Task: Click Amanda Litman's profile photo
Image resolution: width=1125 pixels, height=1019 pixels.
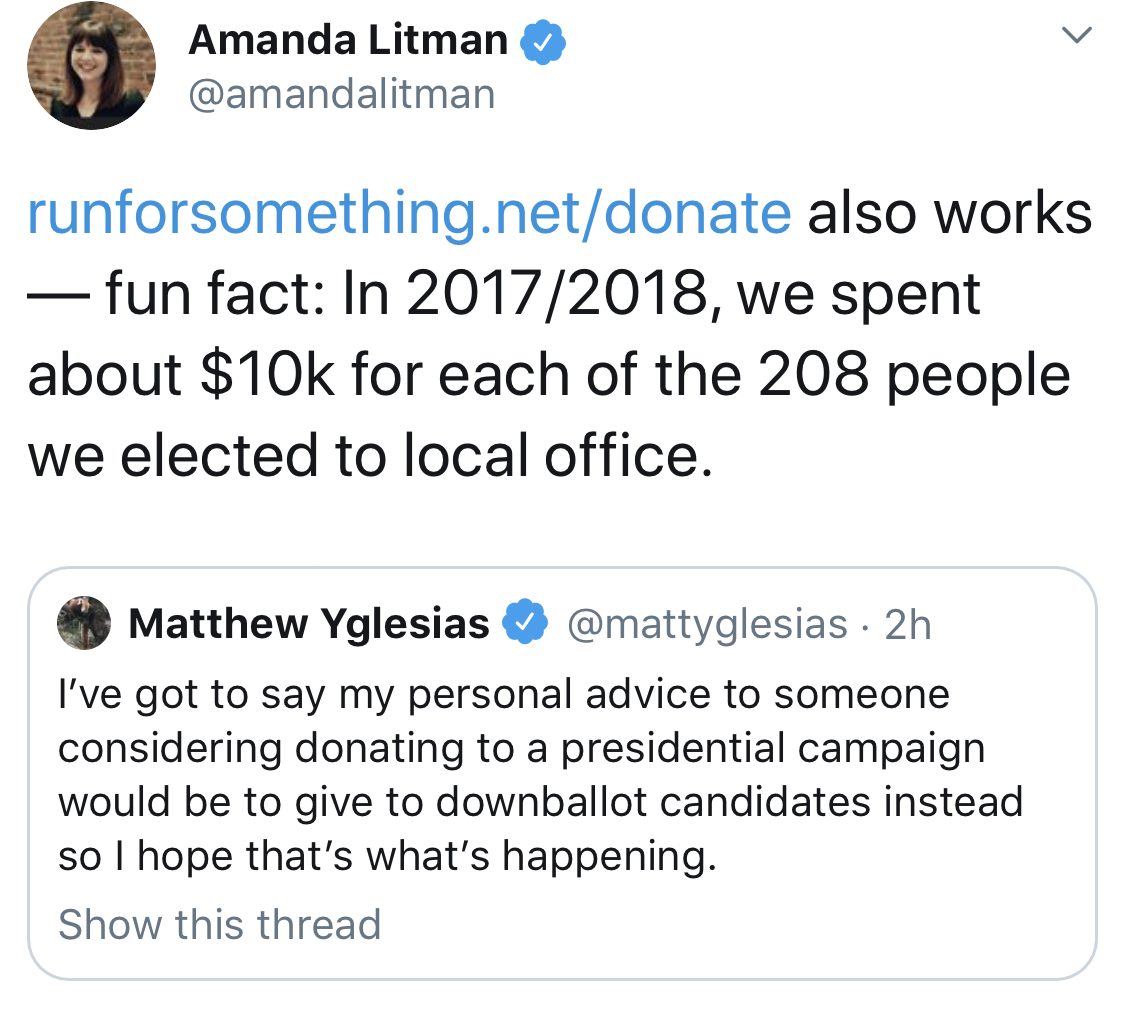Action: click(91, 67)
